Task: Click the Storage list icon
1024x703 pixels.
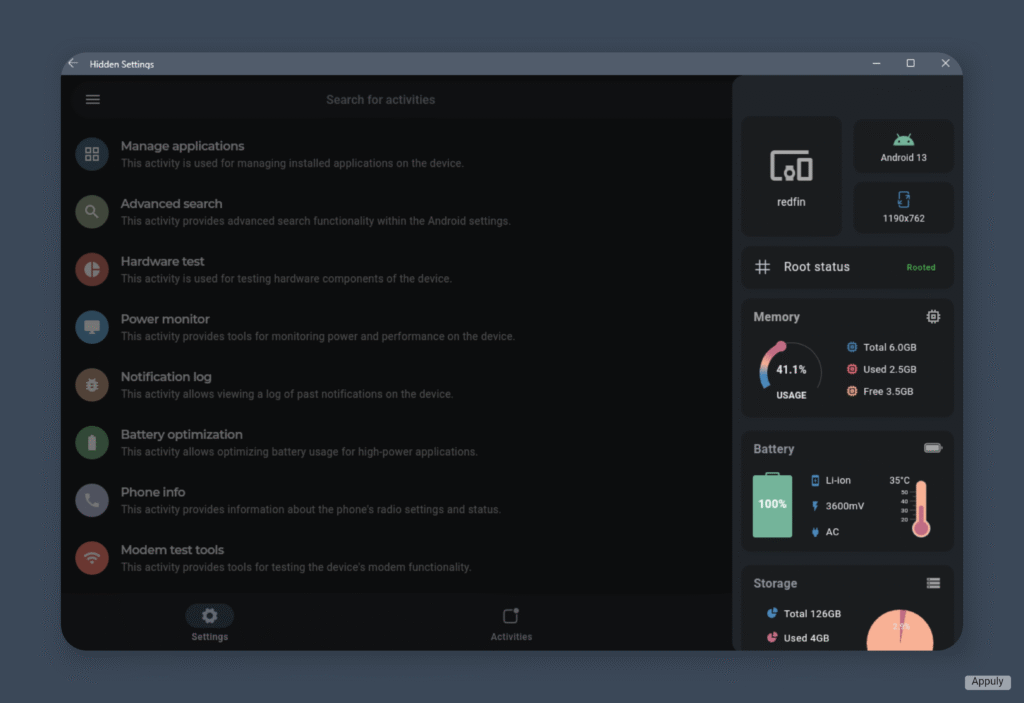Action: 932,583
